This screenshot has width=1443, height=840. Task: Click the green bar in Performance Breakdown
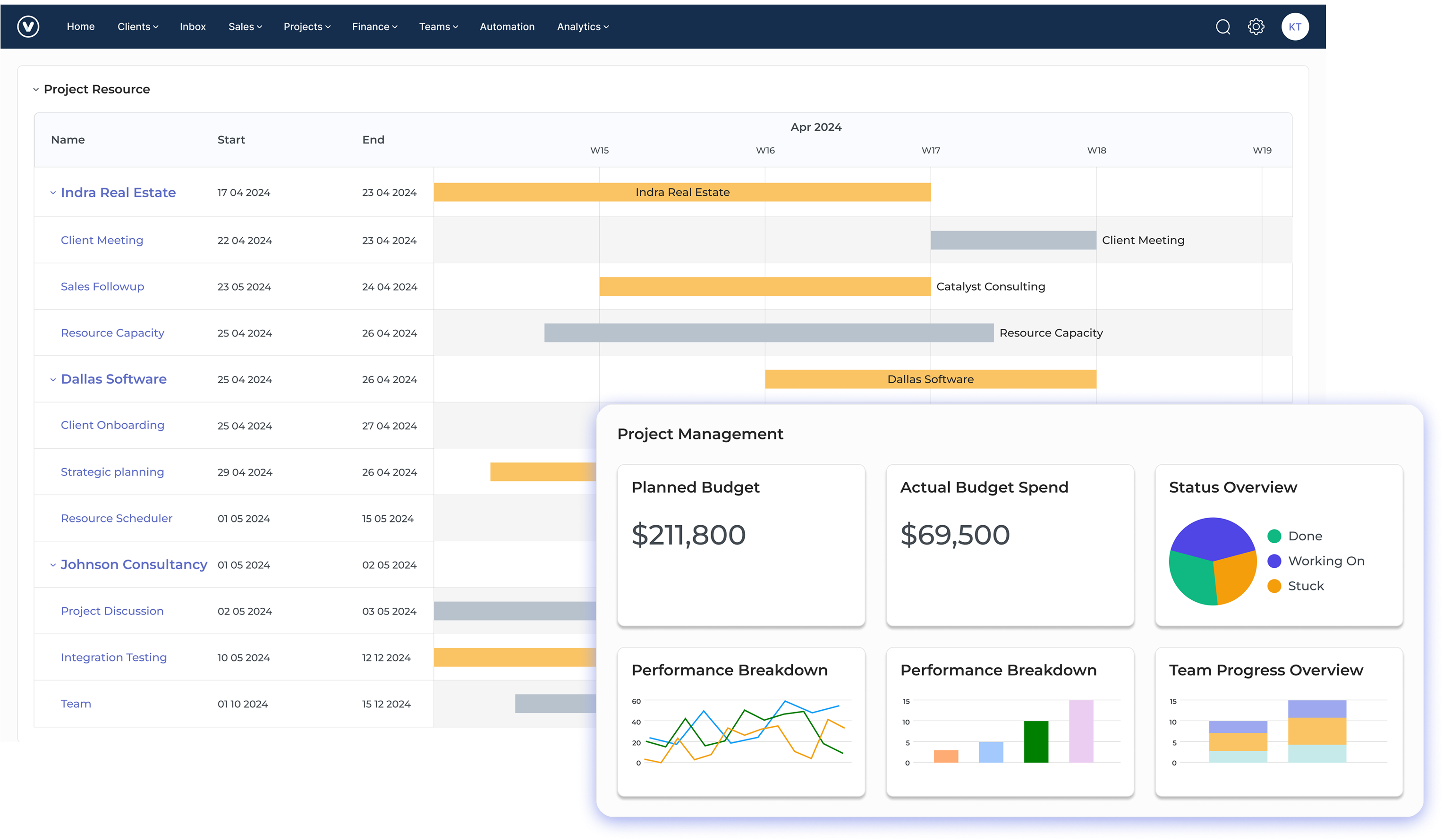point(1036,741)
